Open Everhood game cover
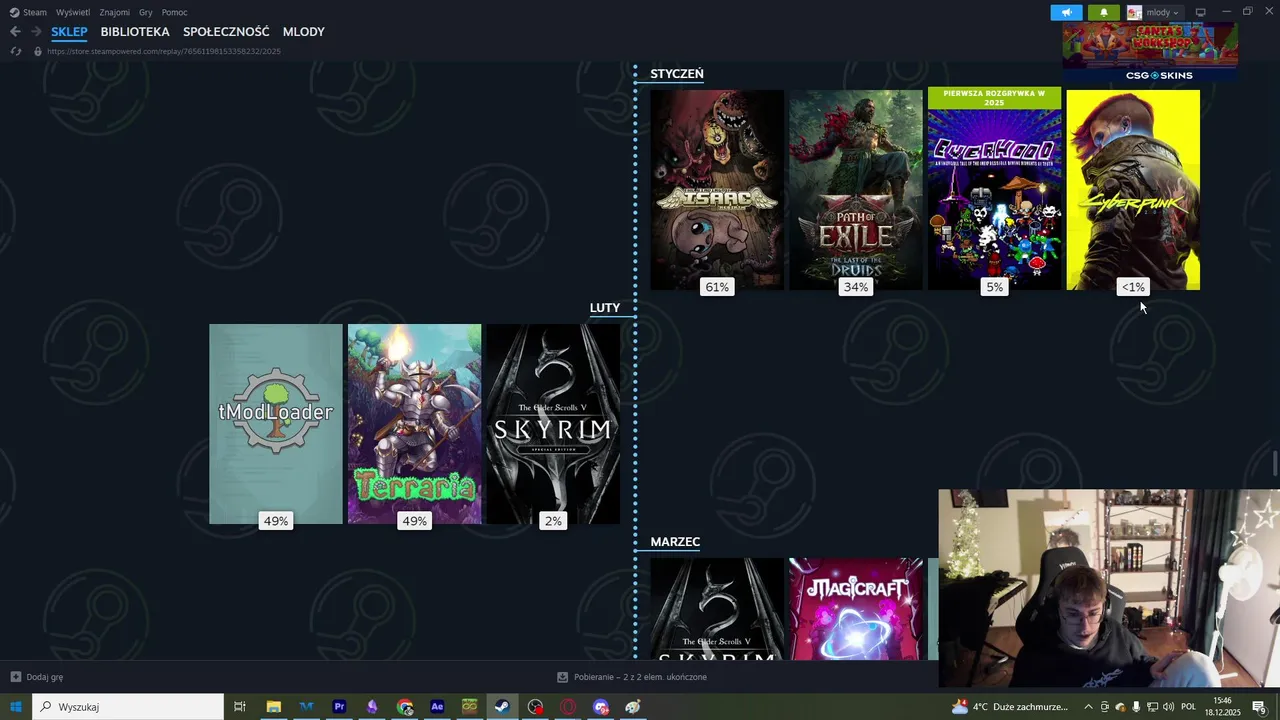The width and height of the screenshot is (1280, 720). point(994,190)
